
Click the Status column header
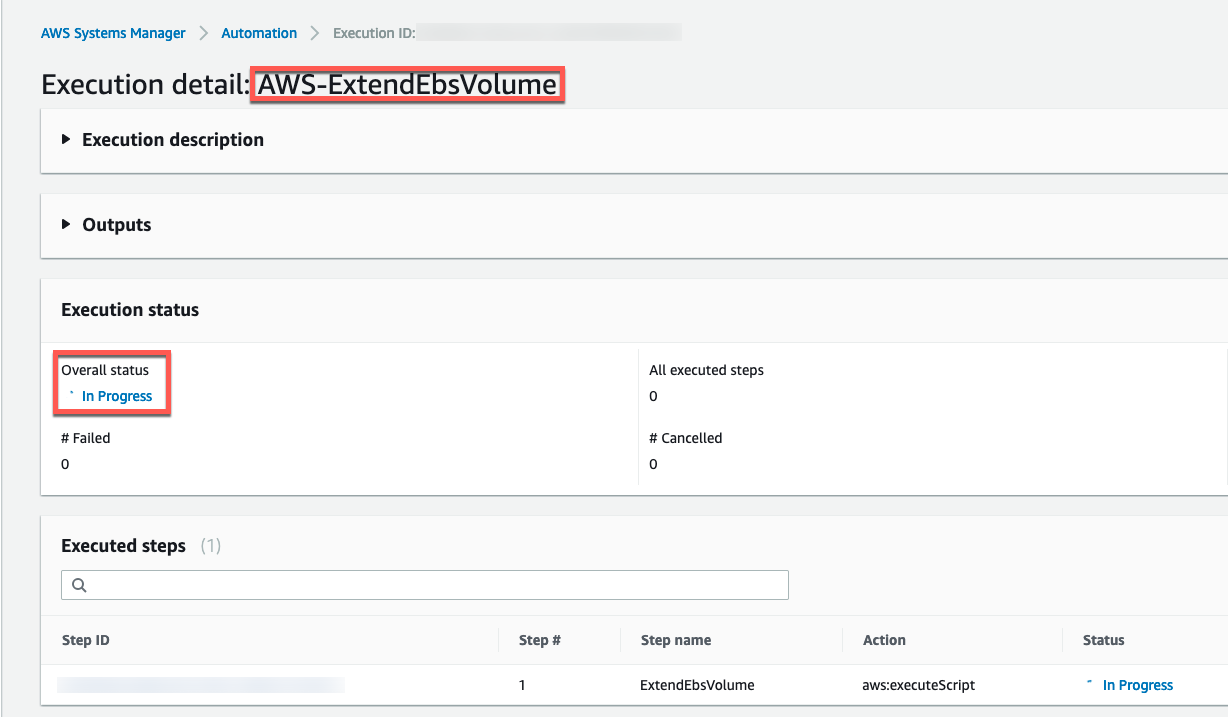[1104, 640]
